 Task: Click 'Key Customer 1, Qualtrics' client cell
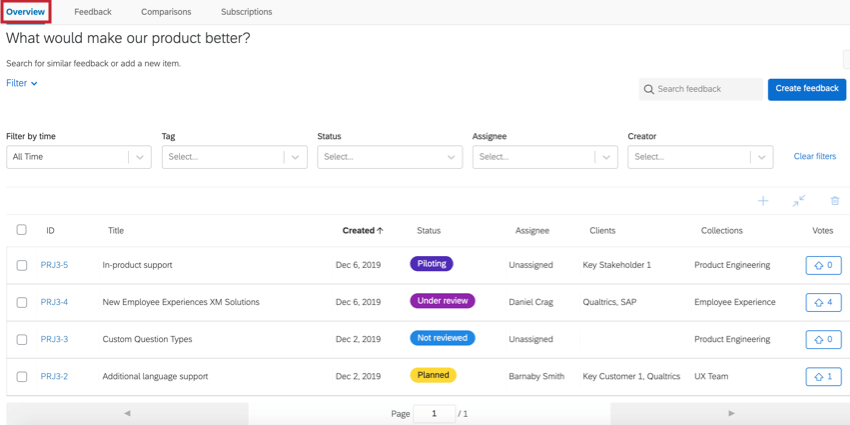[632, 376]
